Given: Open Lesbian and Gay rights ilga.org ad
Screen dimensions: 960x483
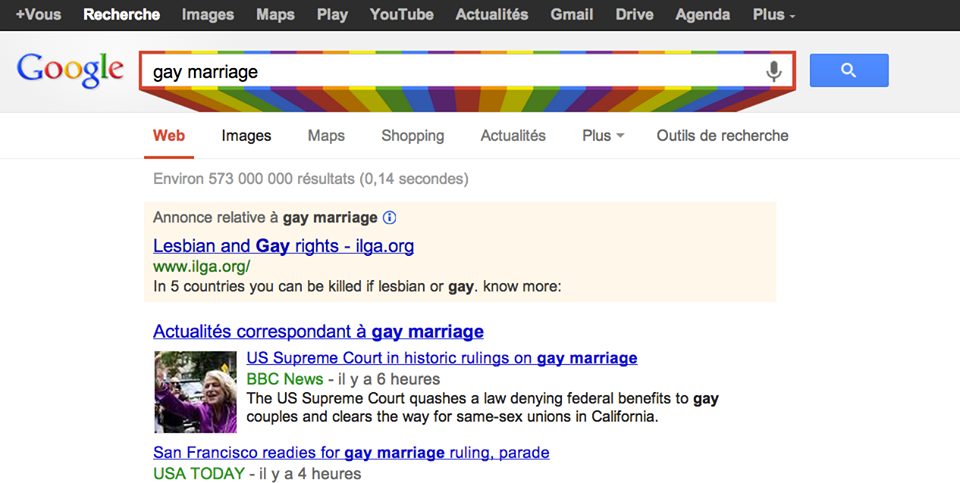Looking at the screenshot, I should tap(283, 246).
